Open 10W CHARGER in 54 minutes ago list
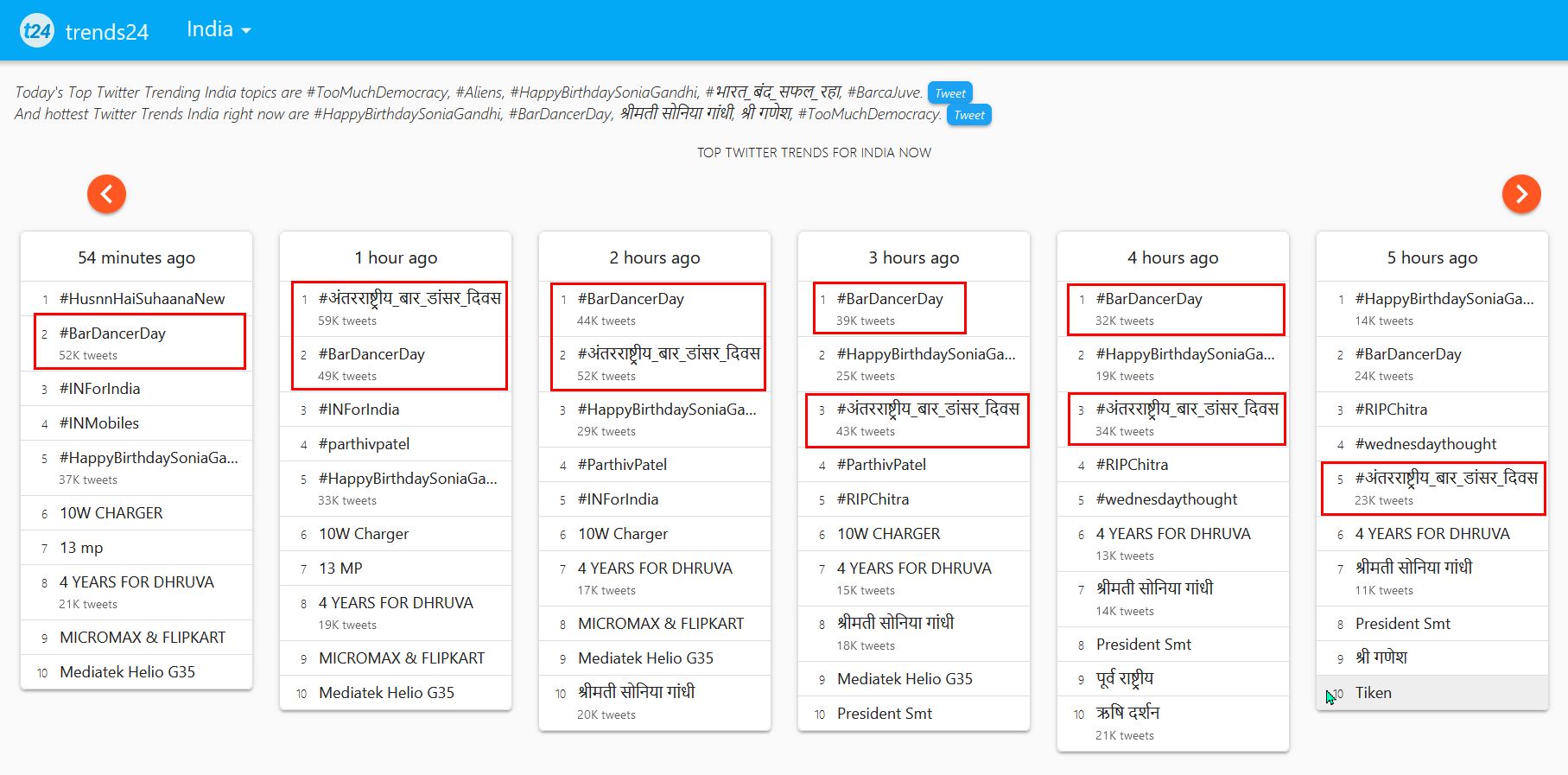This screenshot has height=775, width=1568. tap(111, 513)
